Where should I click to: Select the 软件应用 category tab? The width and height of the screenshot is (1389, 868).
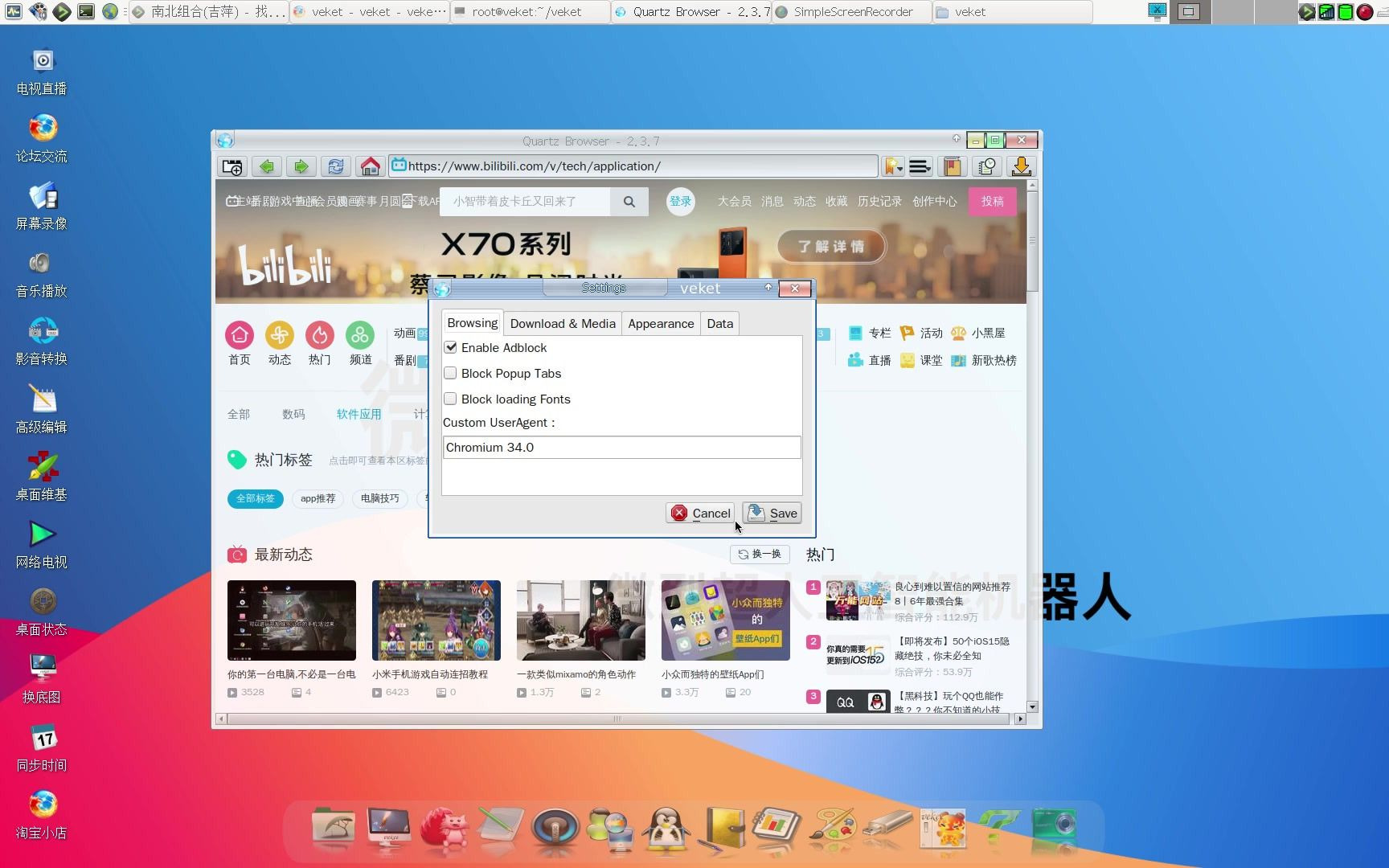359,414
